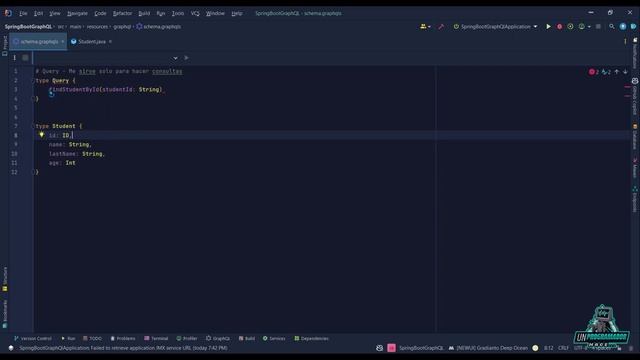Expand the run configuration dropdown
640x360 pixels.
pos(535,27)
